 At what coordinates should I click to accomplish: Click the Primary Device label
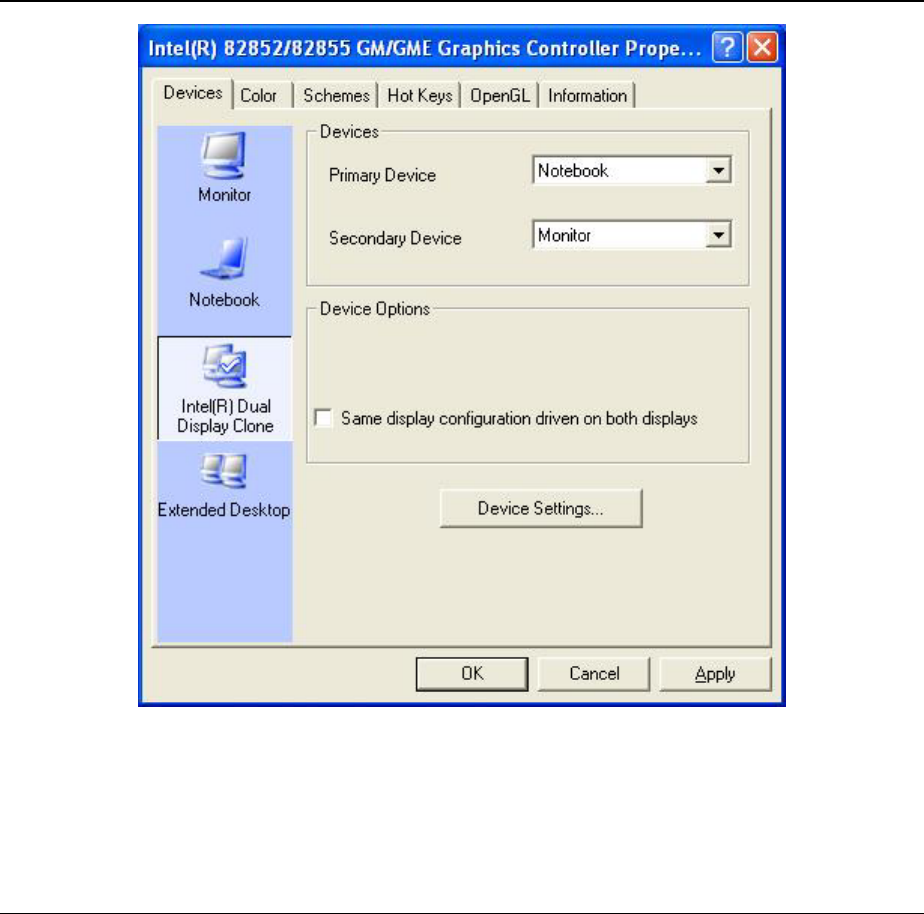click(382, 175)
